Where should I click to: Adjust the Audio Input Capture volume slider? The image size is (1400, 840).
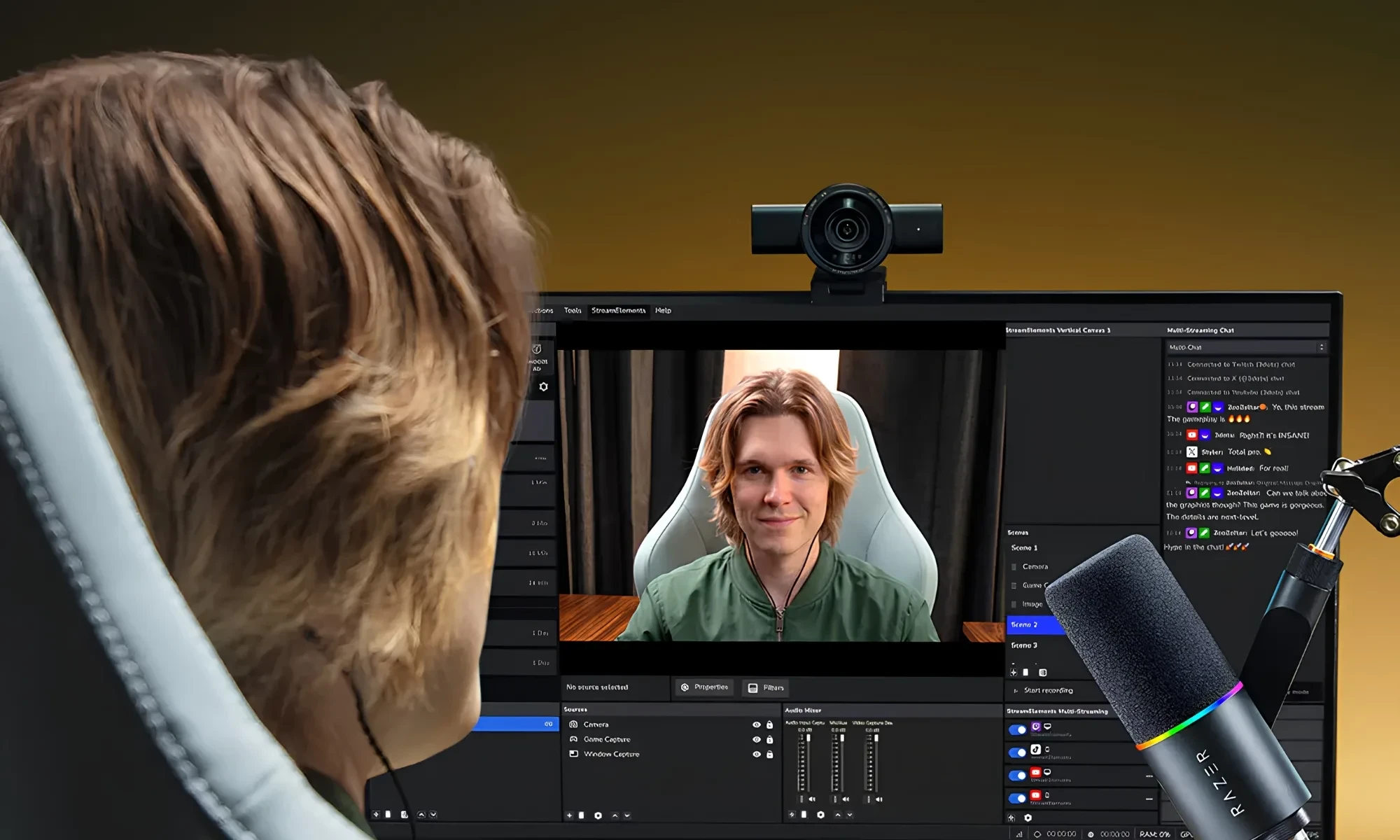[808, 763]
